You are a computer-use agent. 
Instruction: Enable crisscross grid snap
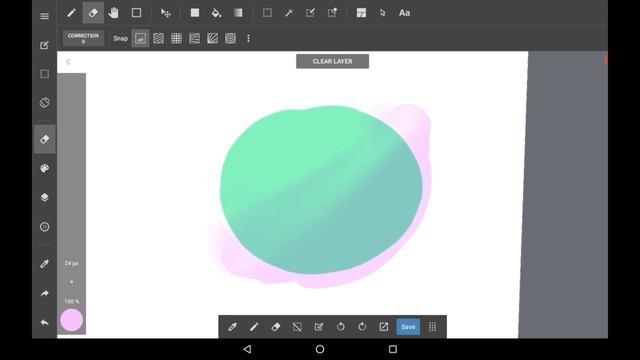pyautogui.click(x=176, y=38)
